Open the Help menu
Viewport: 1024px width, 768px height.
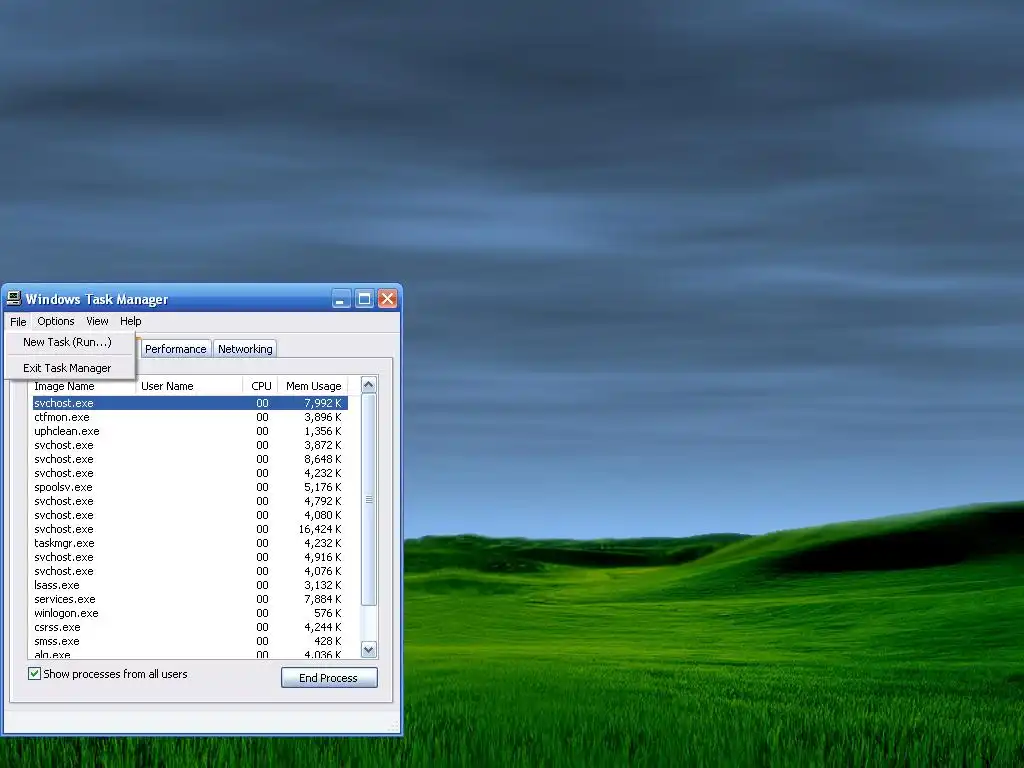(131, 321)
